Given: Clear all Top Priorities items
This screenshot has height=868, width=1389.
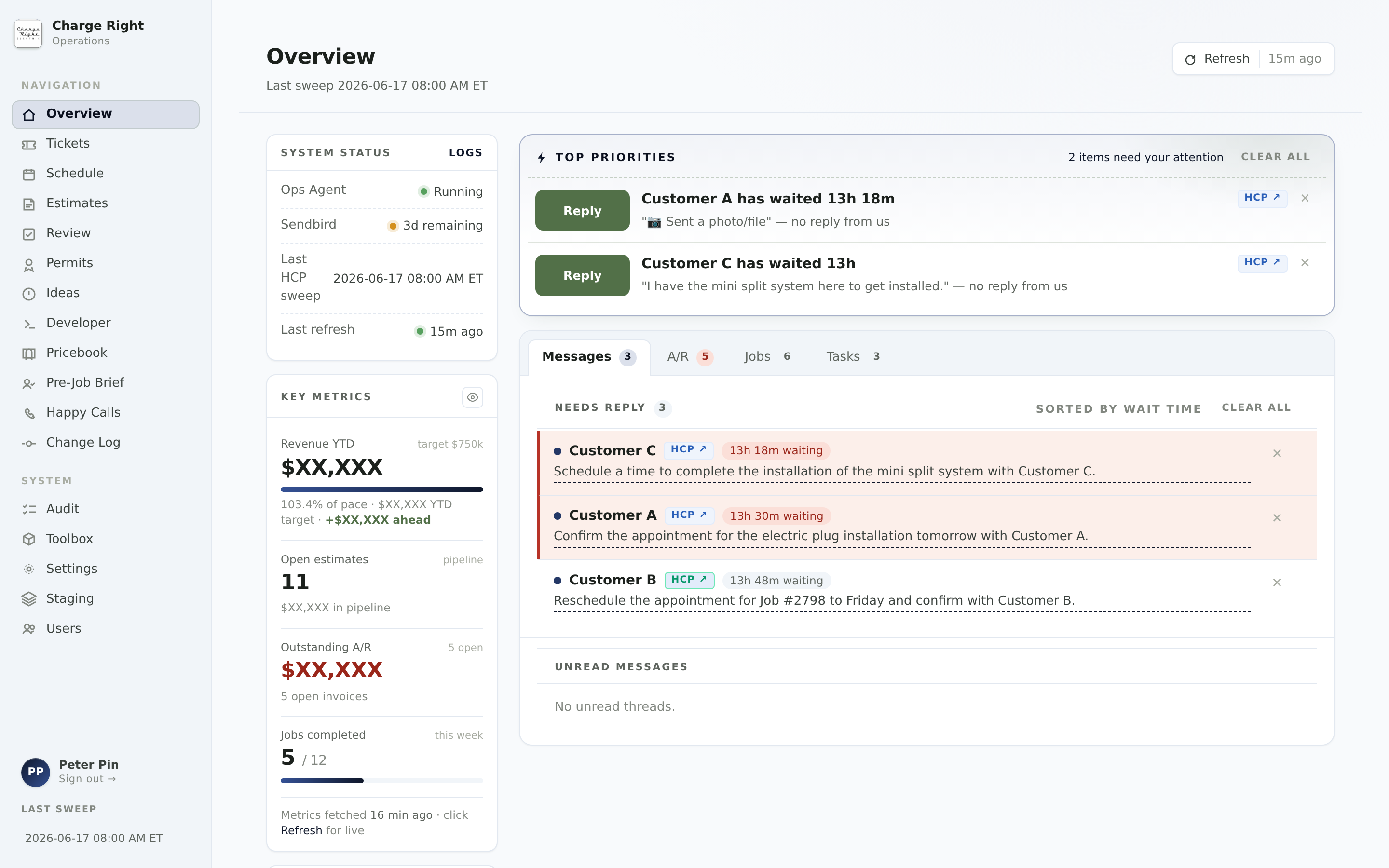Looking at the screenshot, I should (1275, 157).
